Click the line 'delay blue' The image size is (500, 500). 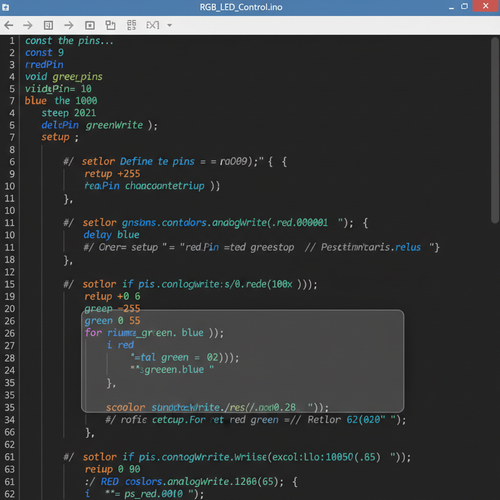point(111,235)
